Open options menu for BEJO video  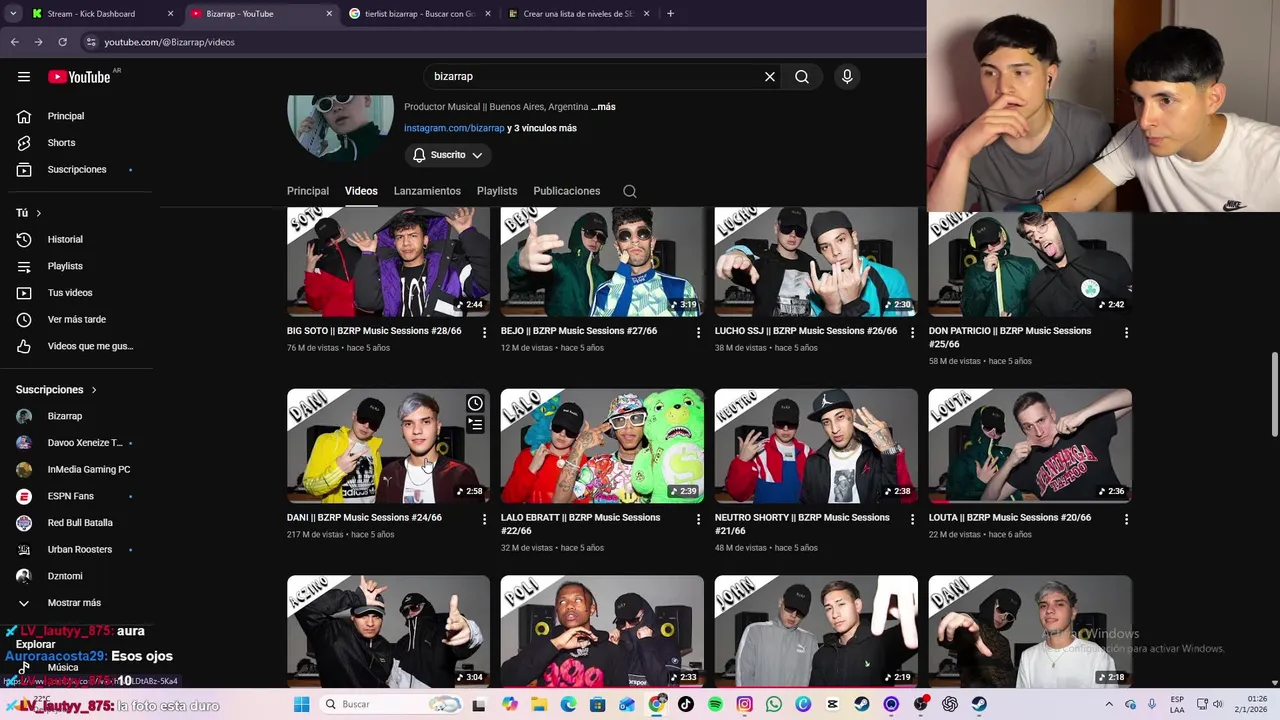698,332
